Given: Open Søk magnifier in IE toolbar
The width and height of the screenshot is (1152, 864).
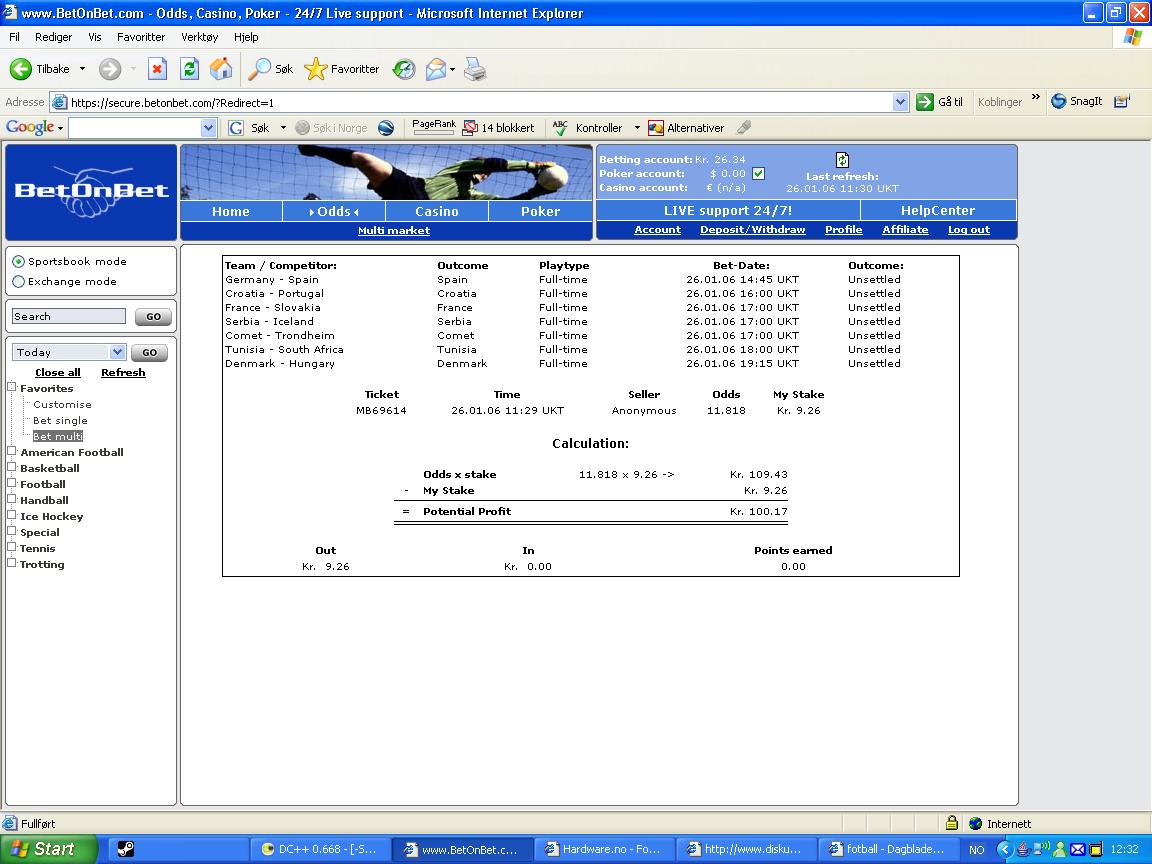Looking at the screenshot, I should 259,69.
